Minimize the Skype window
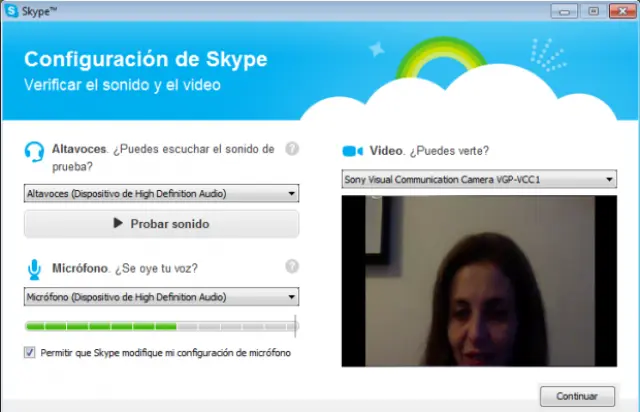 (564, 11)
